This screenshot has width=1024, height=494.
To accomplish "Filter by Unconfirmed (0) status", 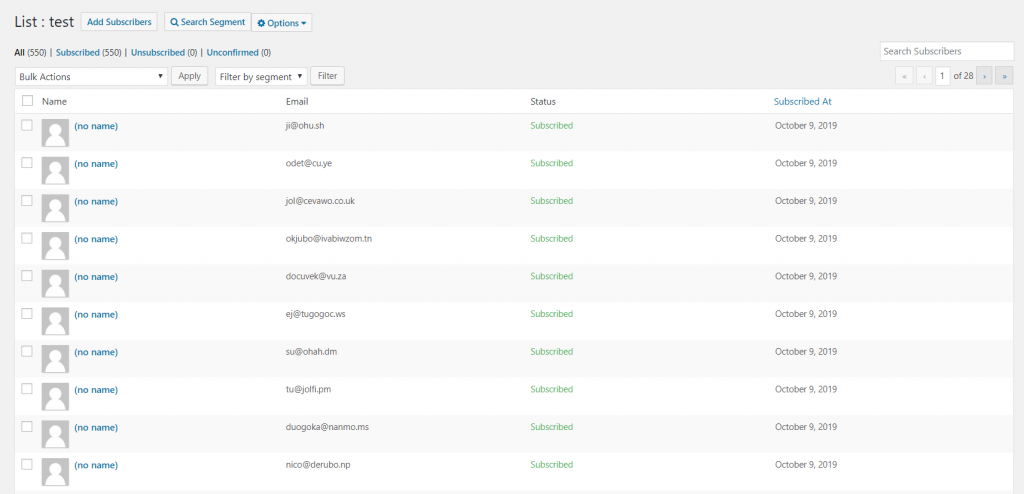I will point(239,52).
